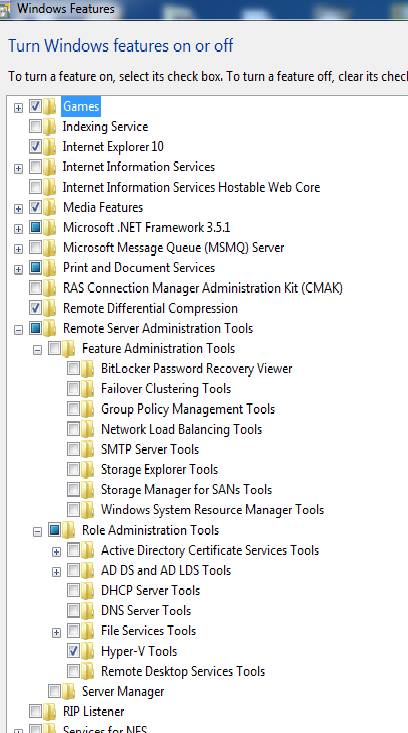408x733 pixels.
Task: Enable BitLocker Password Recovery Viewer checkbox
Action: [73, 368]
